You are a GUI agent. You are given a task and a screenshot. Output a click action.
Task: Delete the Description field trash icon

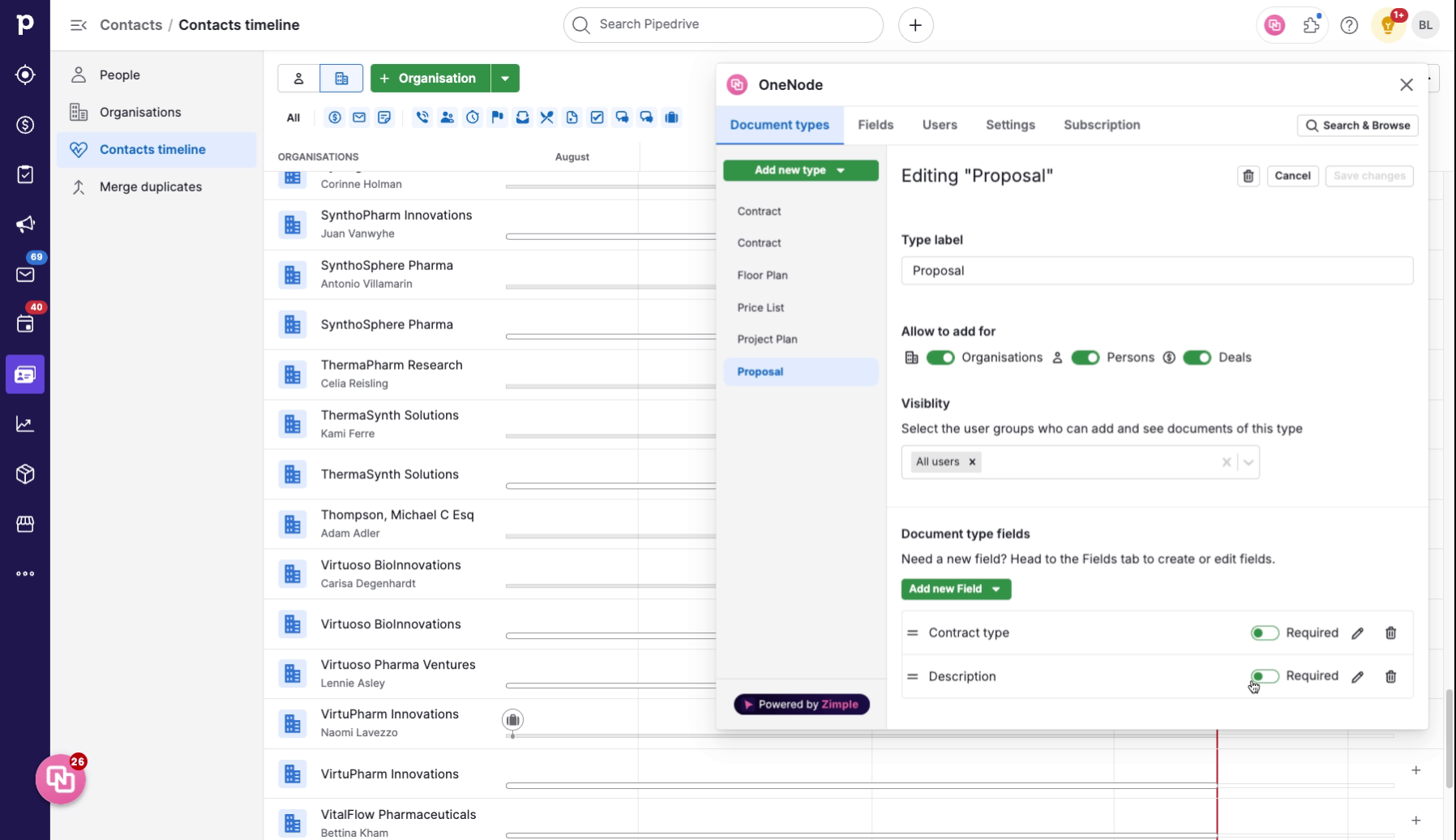click(1391, 676)
